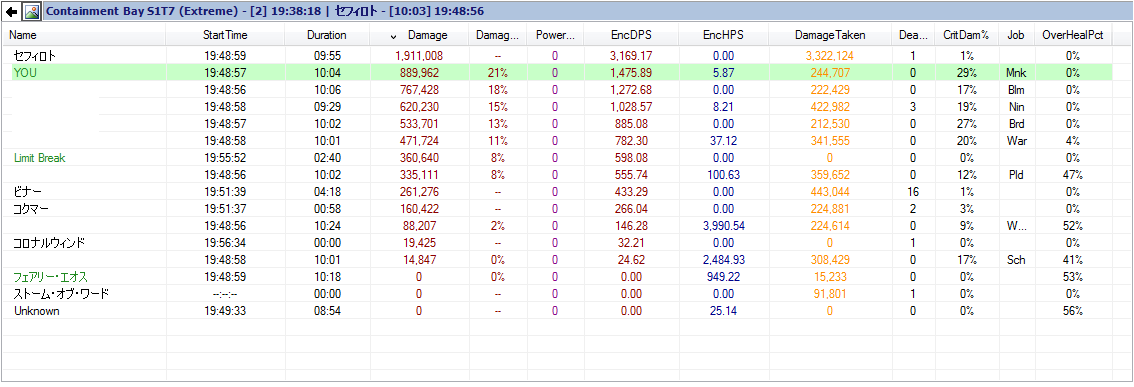Click start time 19:55:52
The image size is (1134, 387).
pos(226,158)
